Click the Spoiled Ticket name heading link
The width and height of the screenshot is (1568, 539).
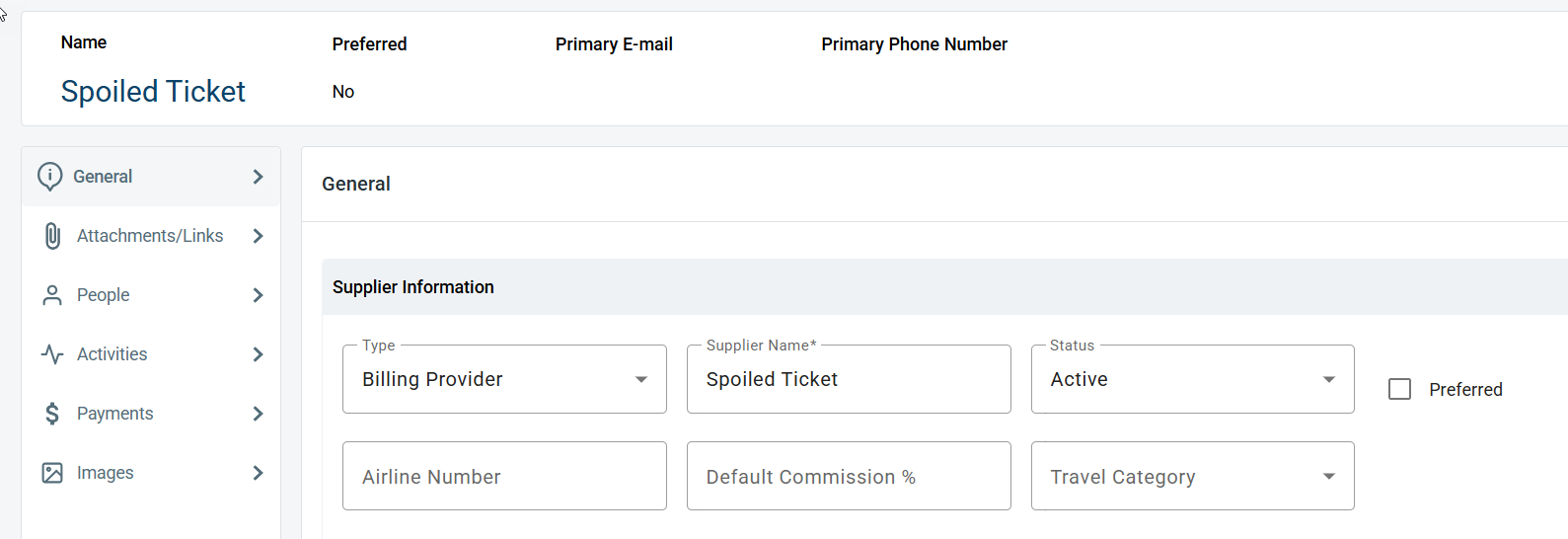(153, 91)
